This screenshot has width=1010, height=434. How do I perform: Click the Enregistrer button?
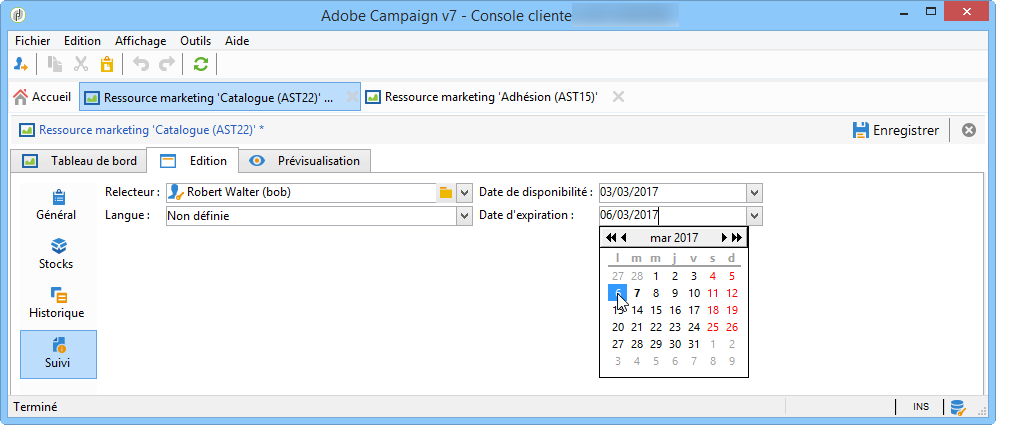[895, 130]
